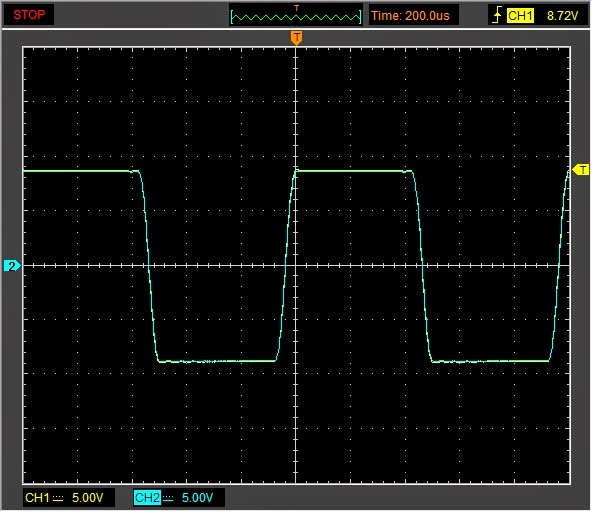Click the CH2 DC coupling symbol
592x512 pixels.
[168, 499]
